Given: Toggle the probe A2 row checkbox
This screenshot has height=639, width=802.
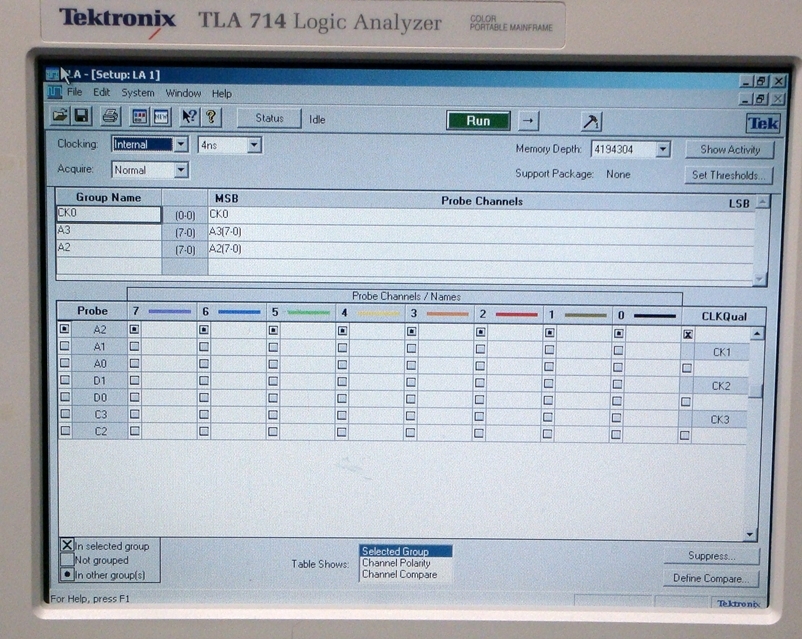Looking at the screenshot, I should 64,328.
